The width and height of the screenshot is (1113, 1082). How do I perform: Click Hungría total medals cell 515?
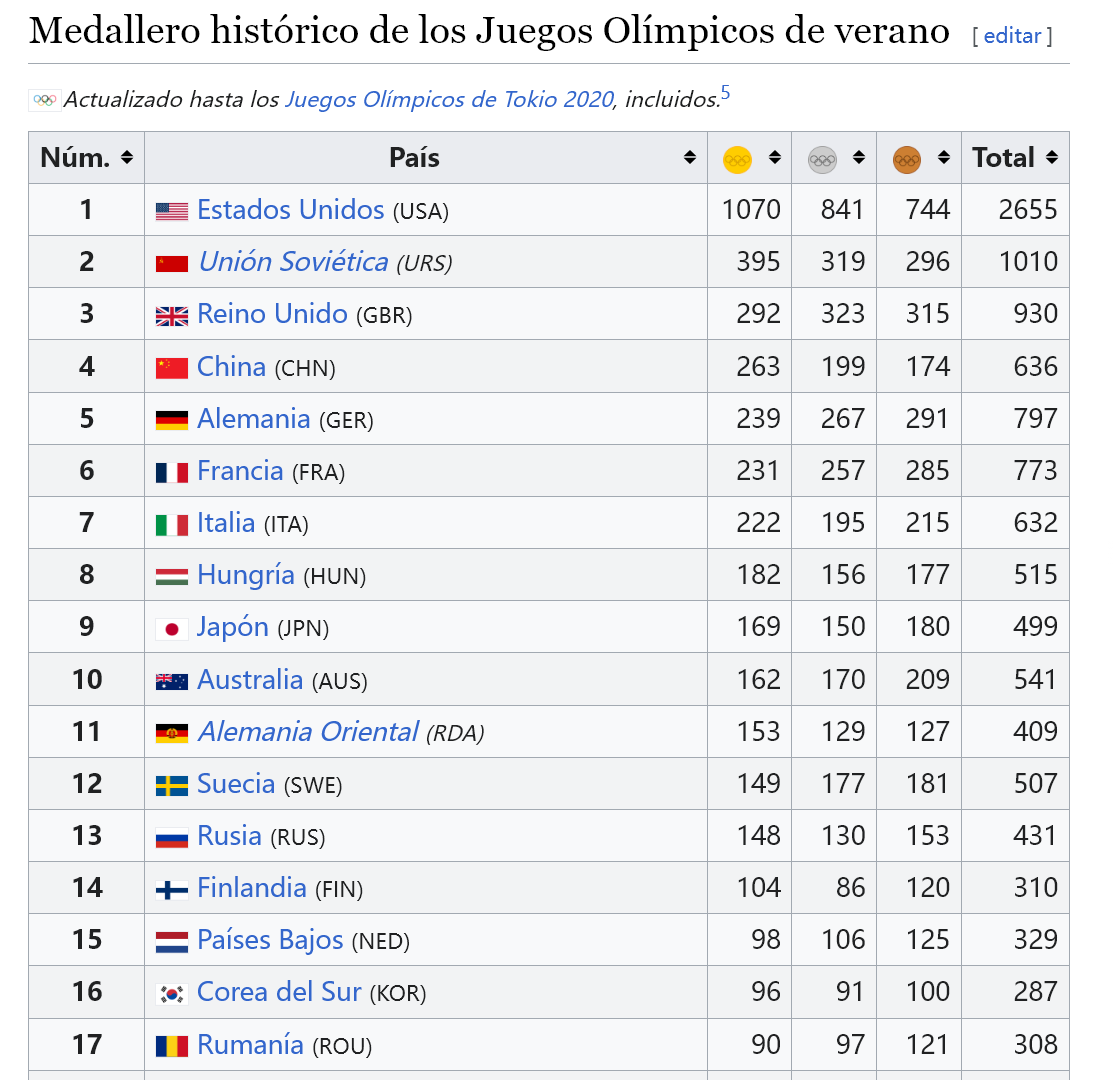tap(1036, 575)
